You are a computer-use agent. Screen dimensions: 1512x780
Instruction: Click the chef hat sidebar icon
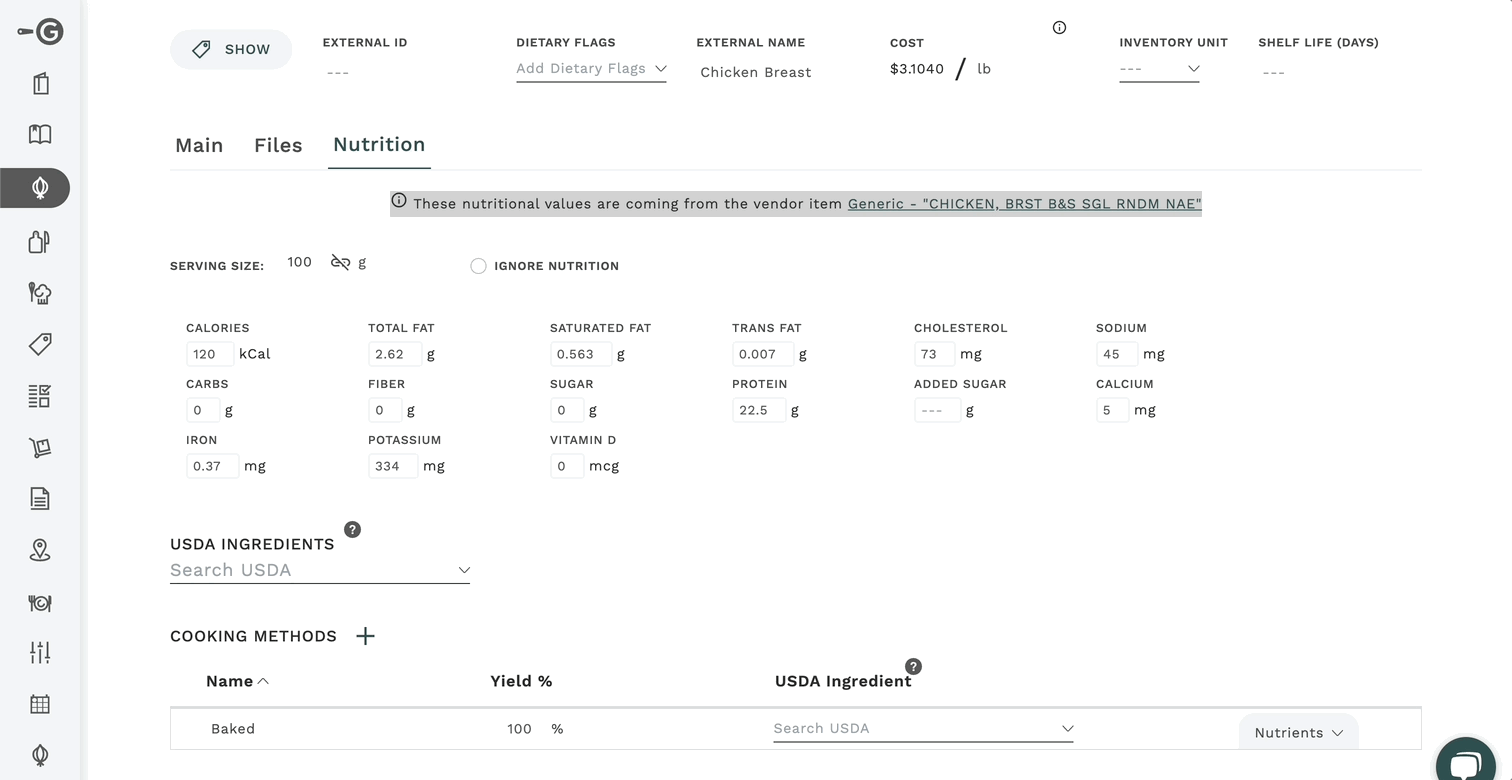coord(40,293)
